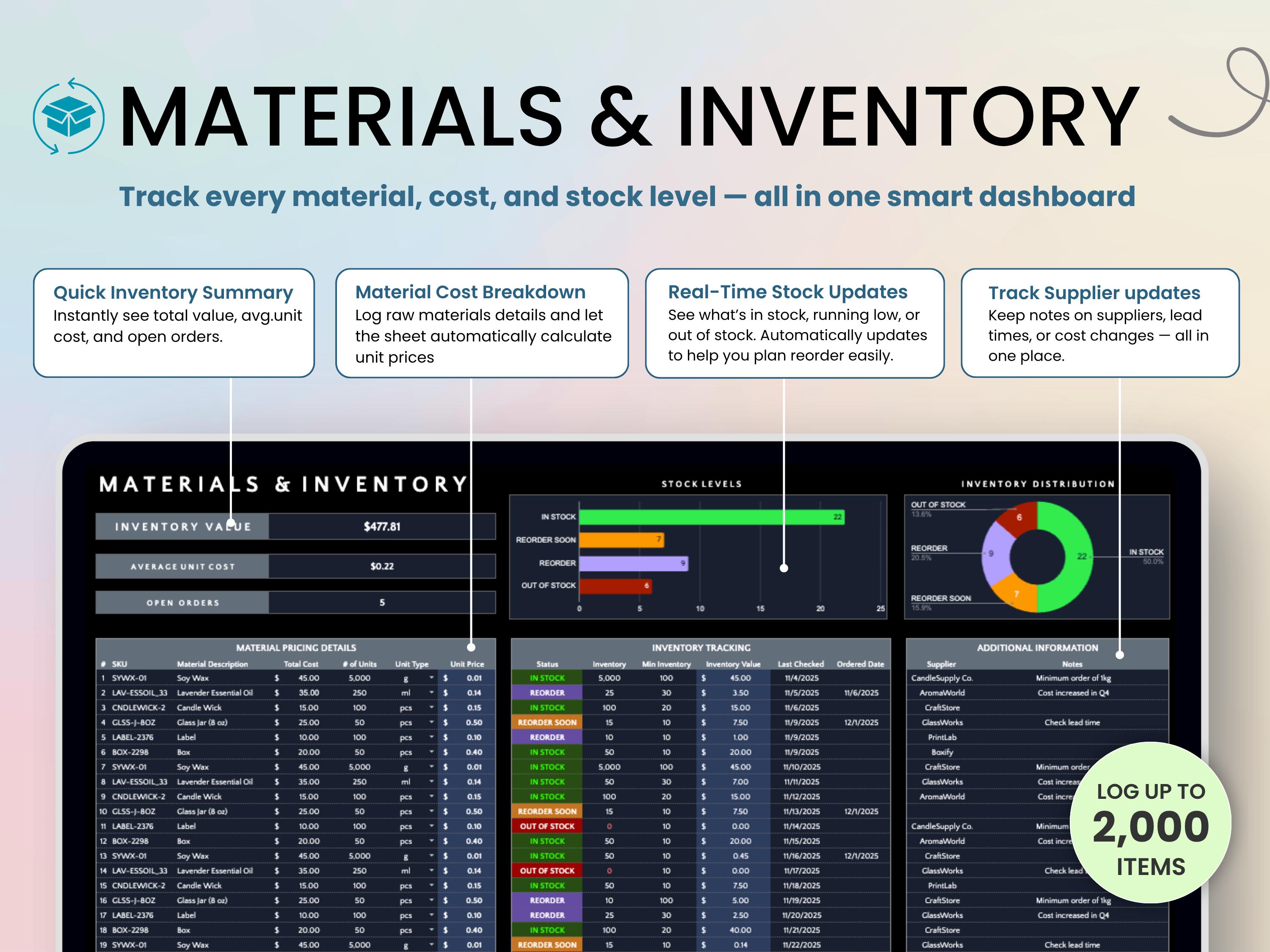Select the purple Reorder donut segment
The height and width of the screenshot is (952, 1270).
coord(996,553)
